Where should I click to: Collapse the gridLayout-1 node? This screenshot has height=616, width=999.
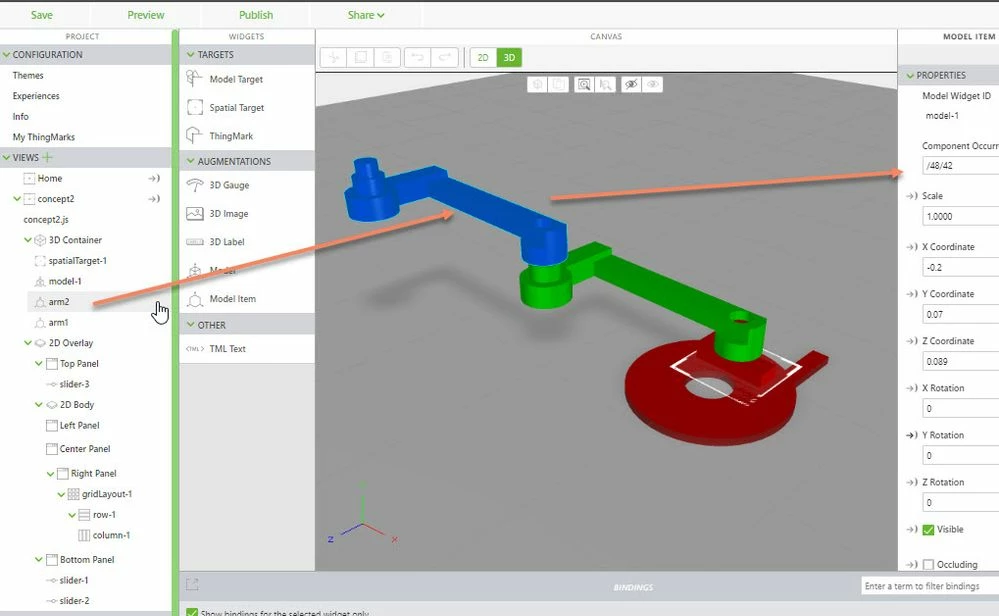tap(61, 494)
